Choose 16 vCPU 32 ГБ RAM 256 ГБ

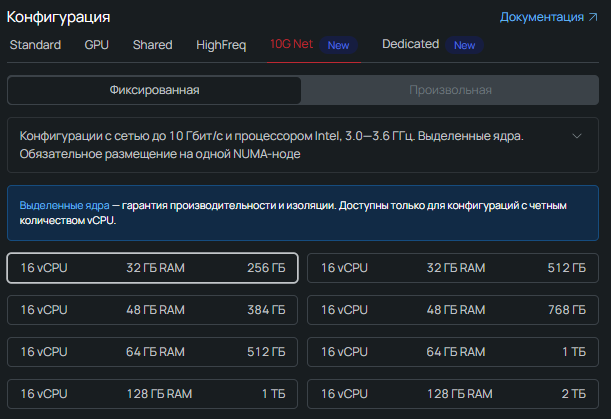click(152, 268)
